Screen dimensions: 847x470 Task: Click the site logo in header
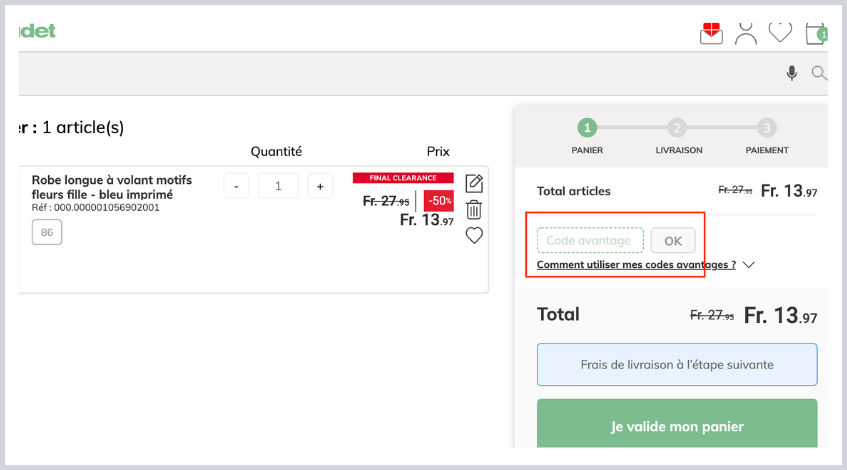(37, 31)
